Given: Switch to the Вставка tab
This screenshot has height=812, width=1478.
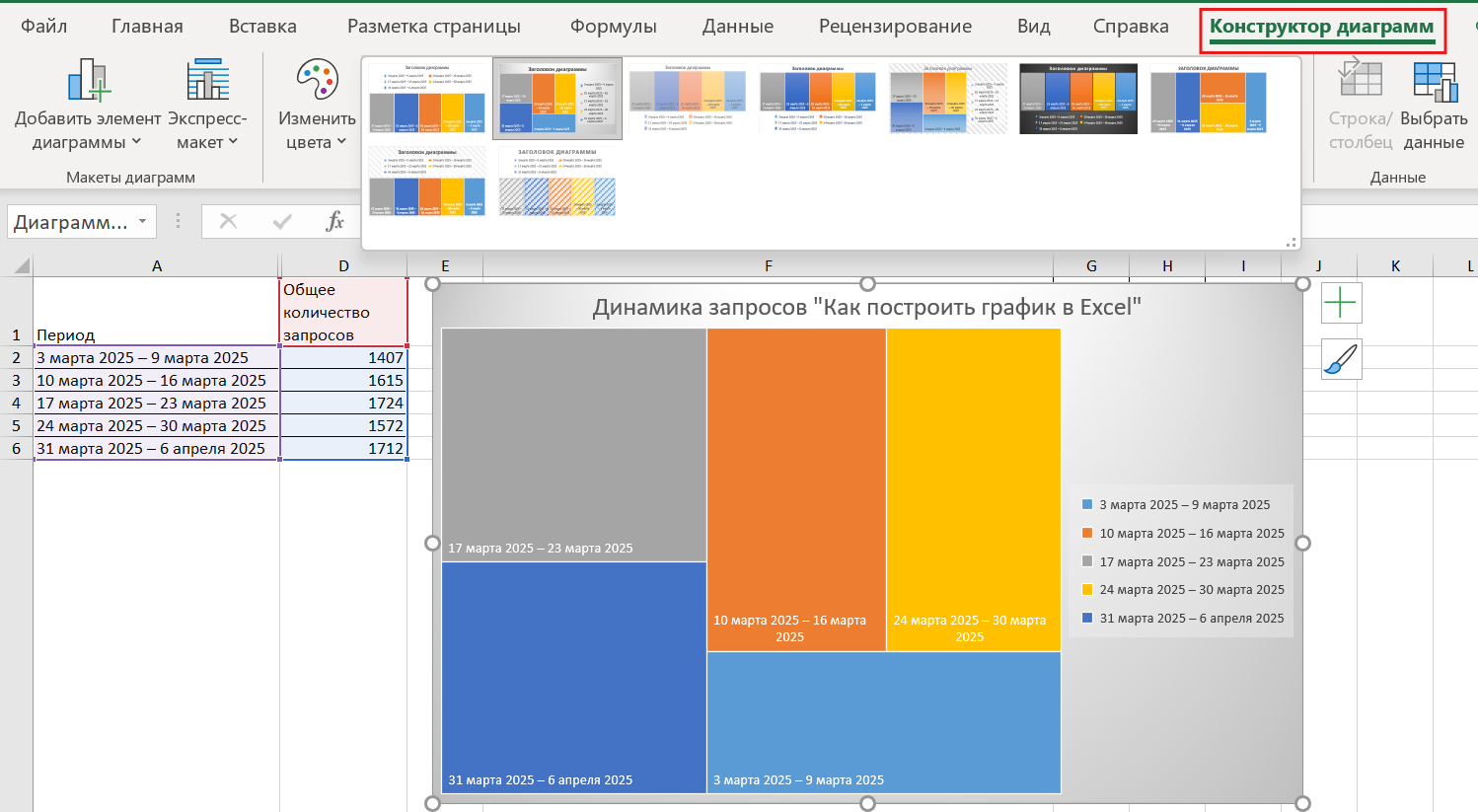Looking at the screenshot, I should pos(262,27).
